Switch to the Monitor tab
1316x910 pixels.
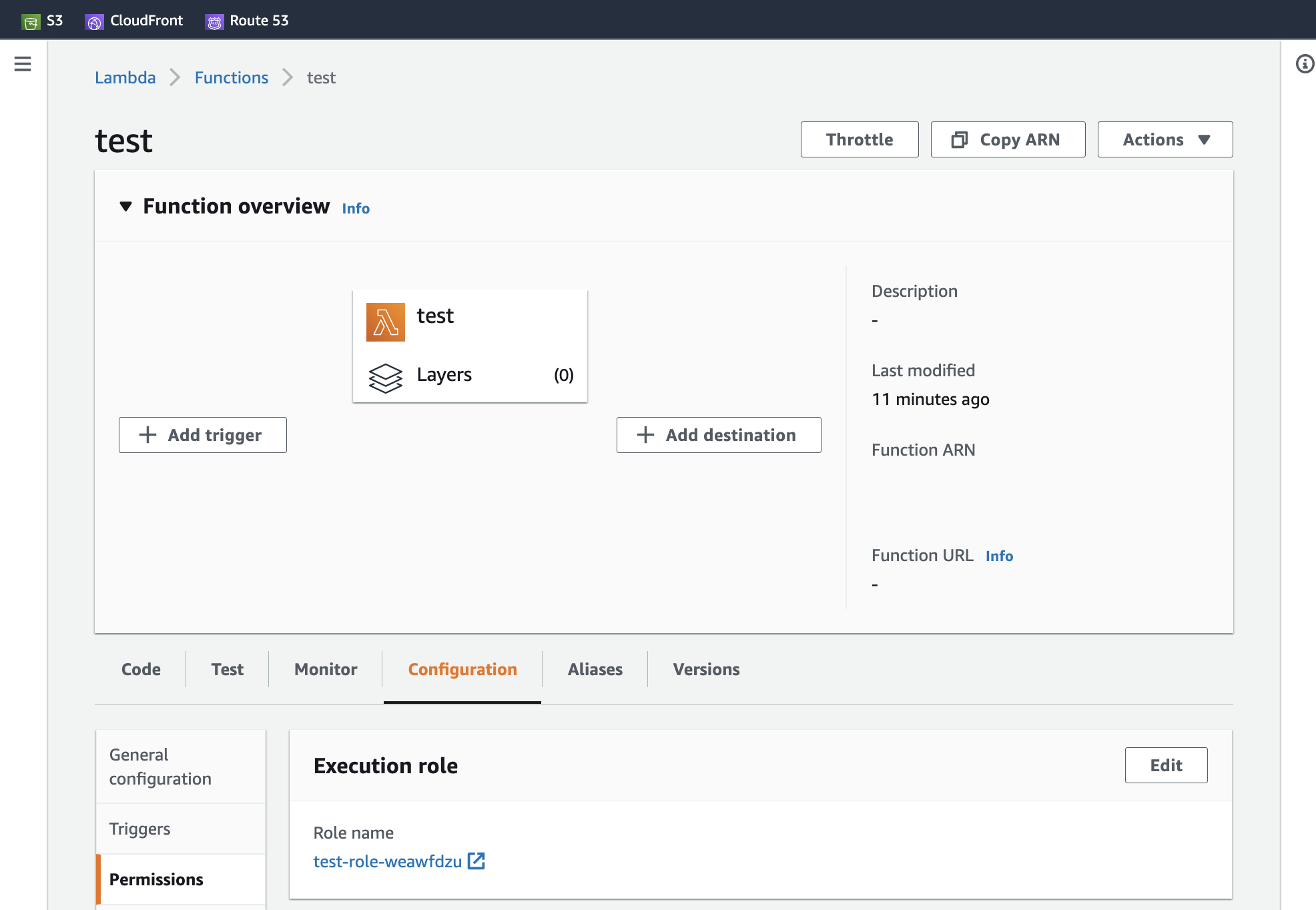coord(326,669)
